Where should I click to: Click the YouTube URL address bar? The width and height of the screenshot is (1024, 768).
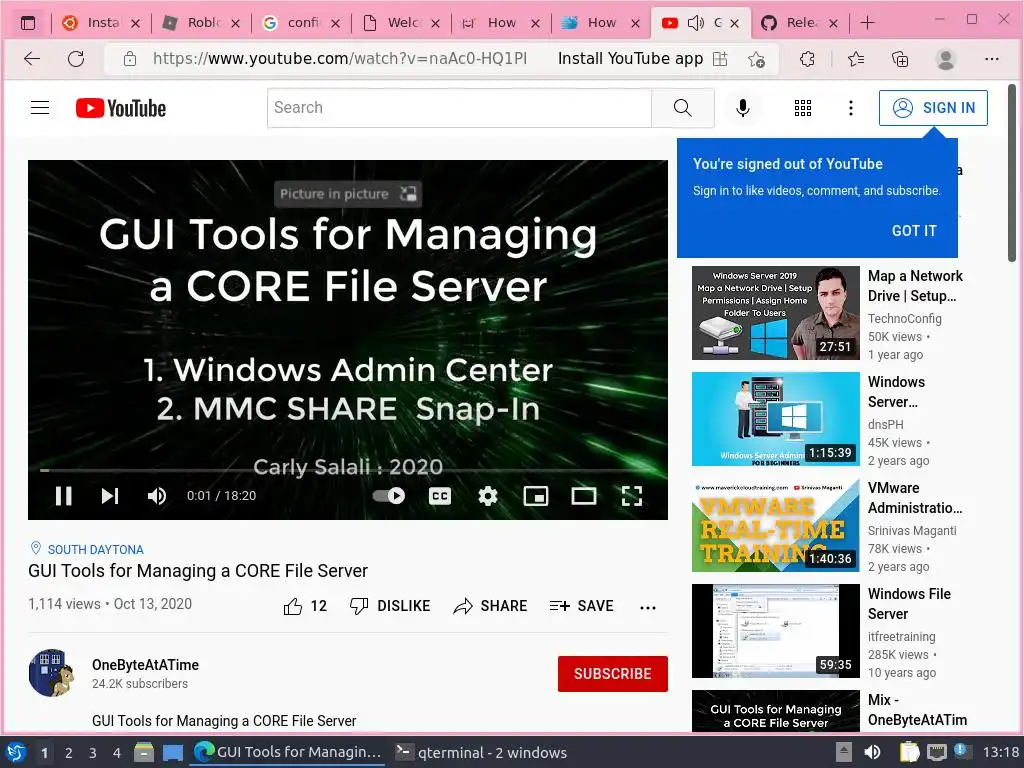(340, 59)
